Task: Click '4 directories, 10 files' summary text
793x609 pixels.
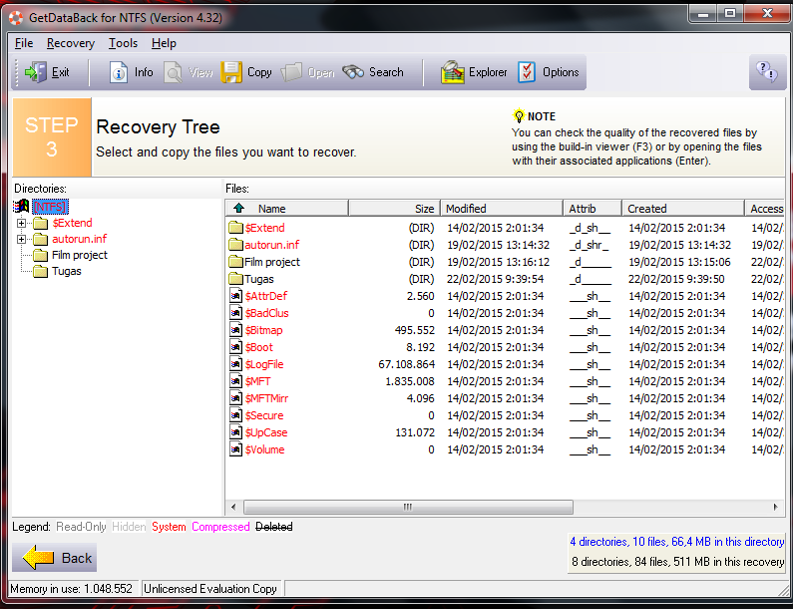Action: pos(677,542)
